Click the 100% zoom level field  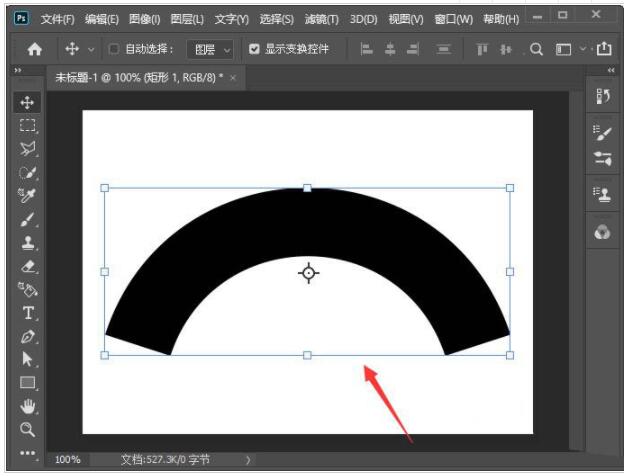68,460
